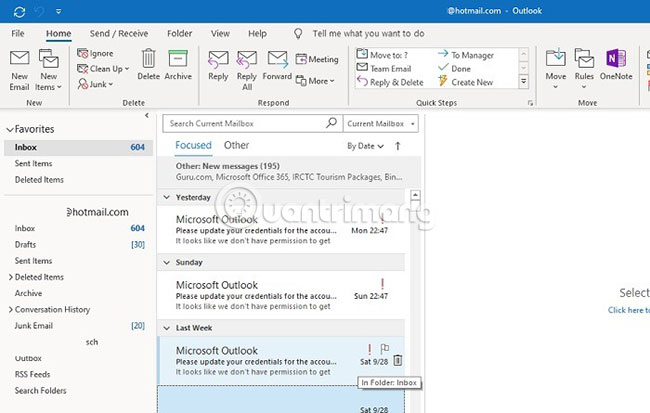Open the Send / Receive tab
This screenshot has height=413, width=650.
[119, 34]
